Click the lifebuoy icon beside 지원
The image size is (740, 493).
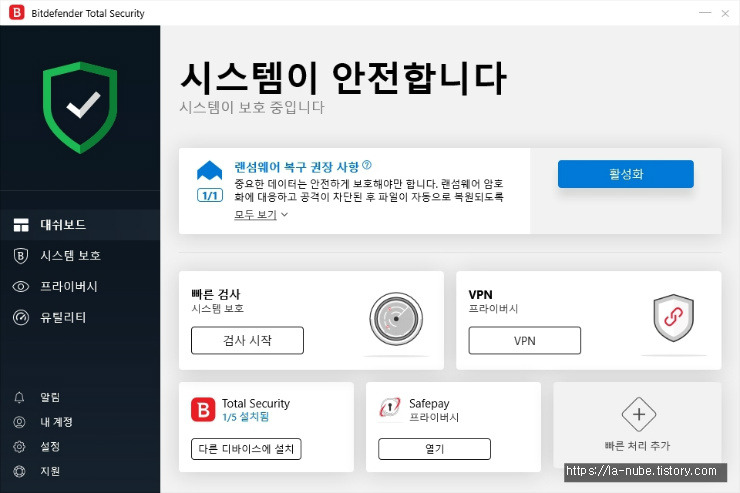click(x=19, y=471)
